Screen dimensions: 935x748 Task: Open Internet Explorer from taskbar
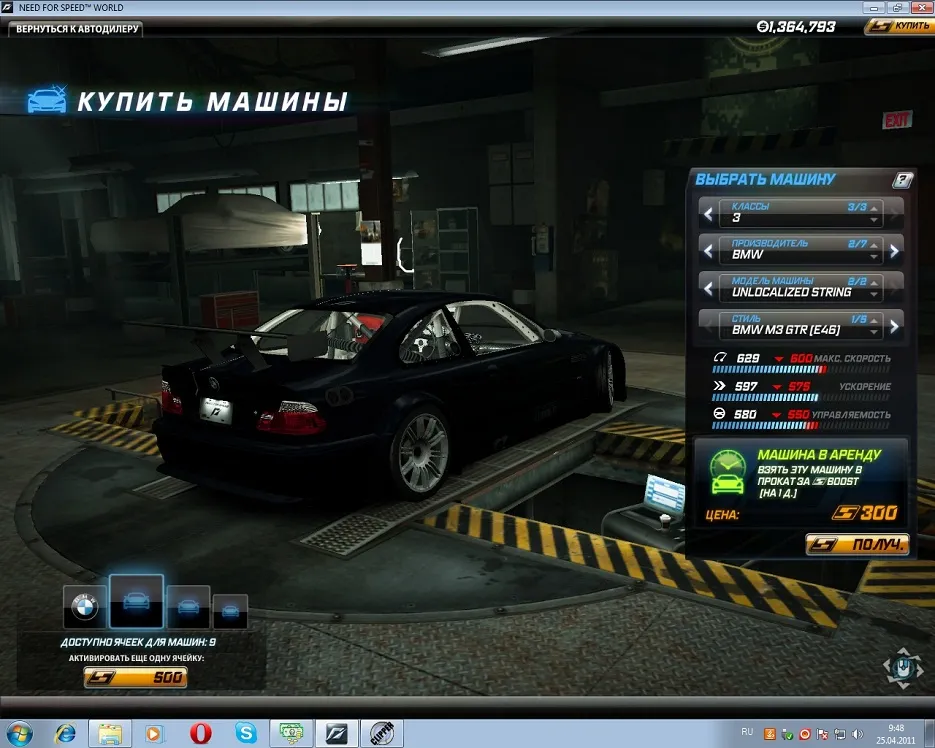65,733
